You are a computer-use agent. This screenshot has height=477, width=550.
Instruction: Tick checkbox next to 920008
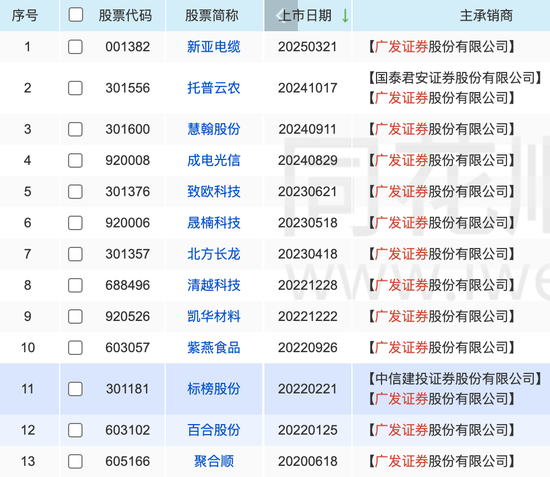click(x=75, y=161)
